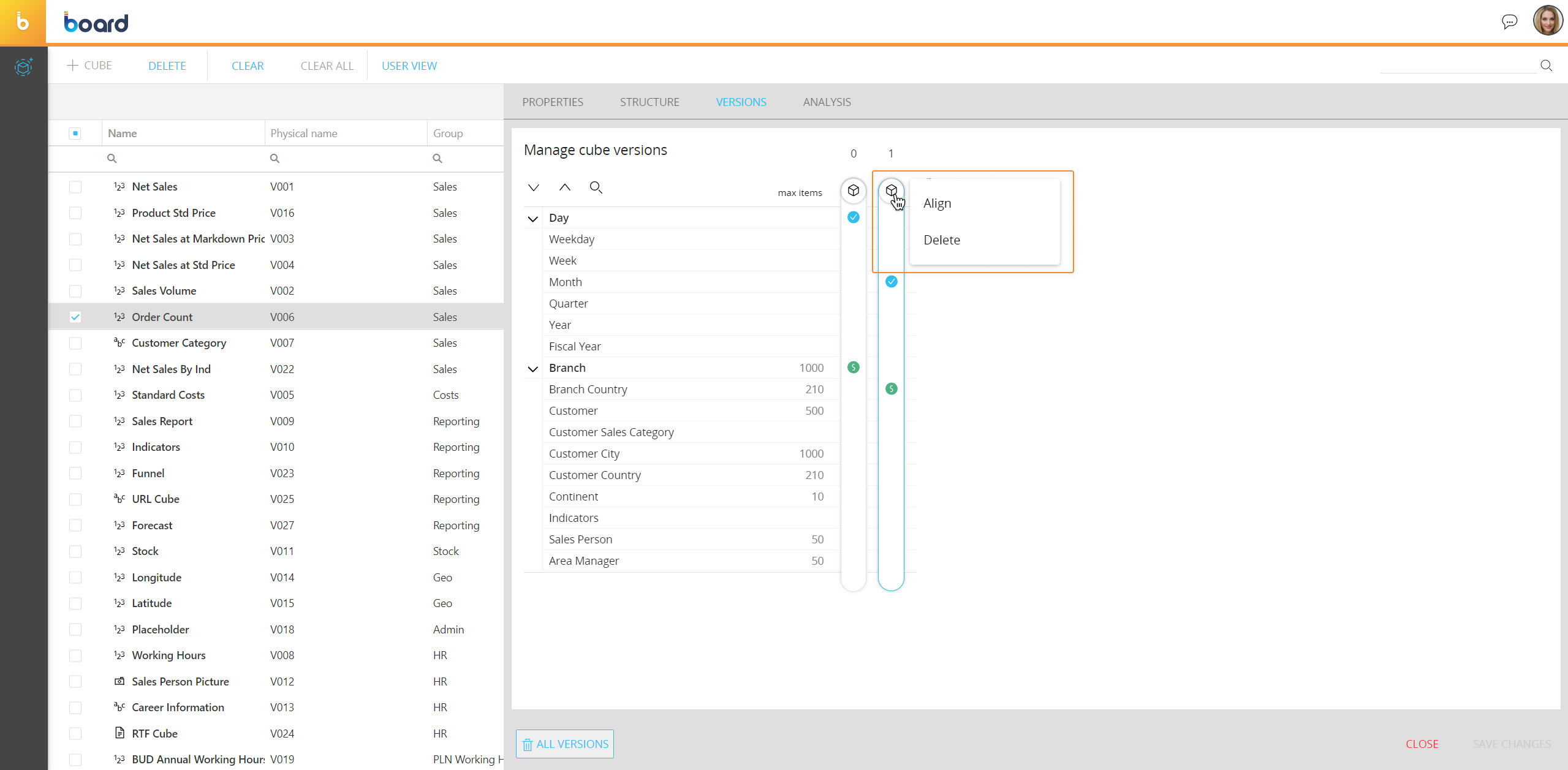Click the Board logo icon at top-left
The height and width of the screenshot is (770, 1568).
[x=23, y=22]
